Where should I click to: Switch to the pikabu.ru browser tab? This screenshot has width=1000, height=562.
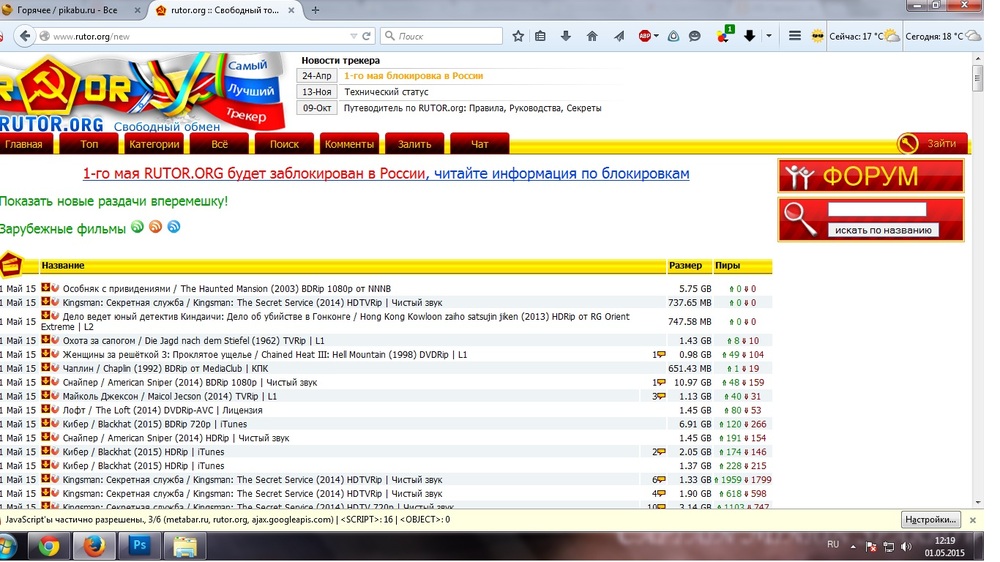coord(68,10)
